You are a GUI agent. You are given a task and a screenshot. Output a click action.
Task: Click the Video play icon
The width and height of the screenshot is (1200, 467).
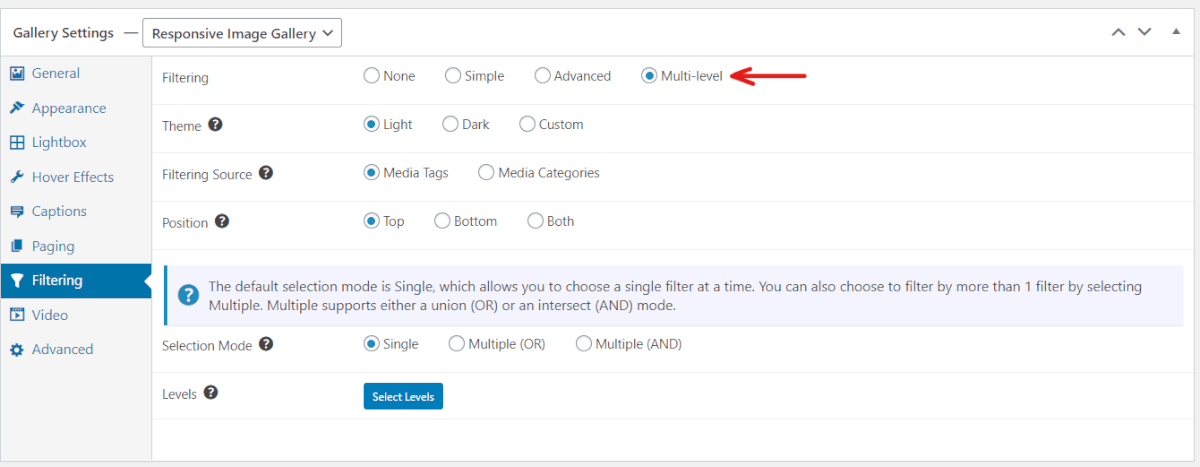(16, 315)
